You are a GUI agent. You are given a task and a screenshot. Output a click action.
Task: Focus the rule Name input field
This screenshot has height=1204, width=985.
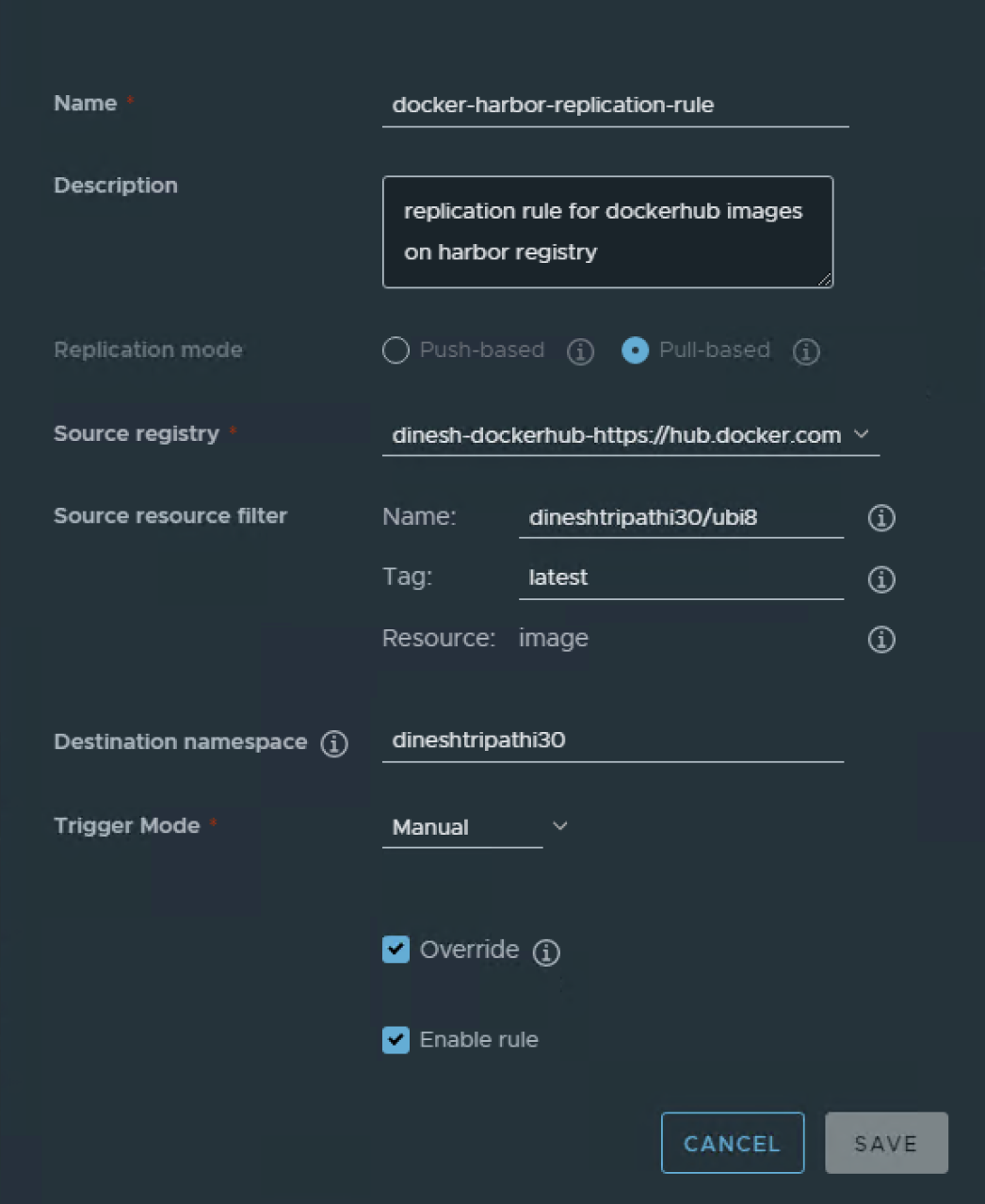tap(615, 106)
